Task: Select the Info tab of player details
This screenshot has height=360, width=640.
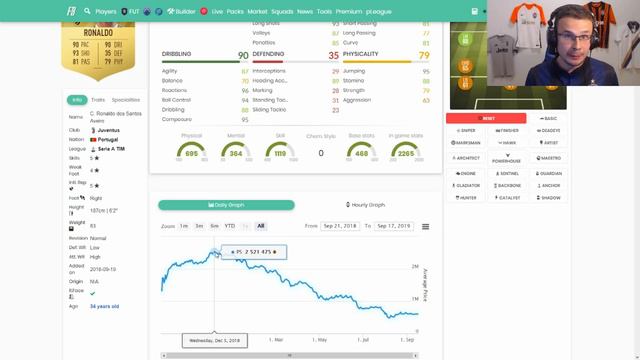Action: coord(77,100)
